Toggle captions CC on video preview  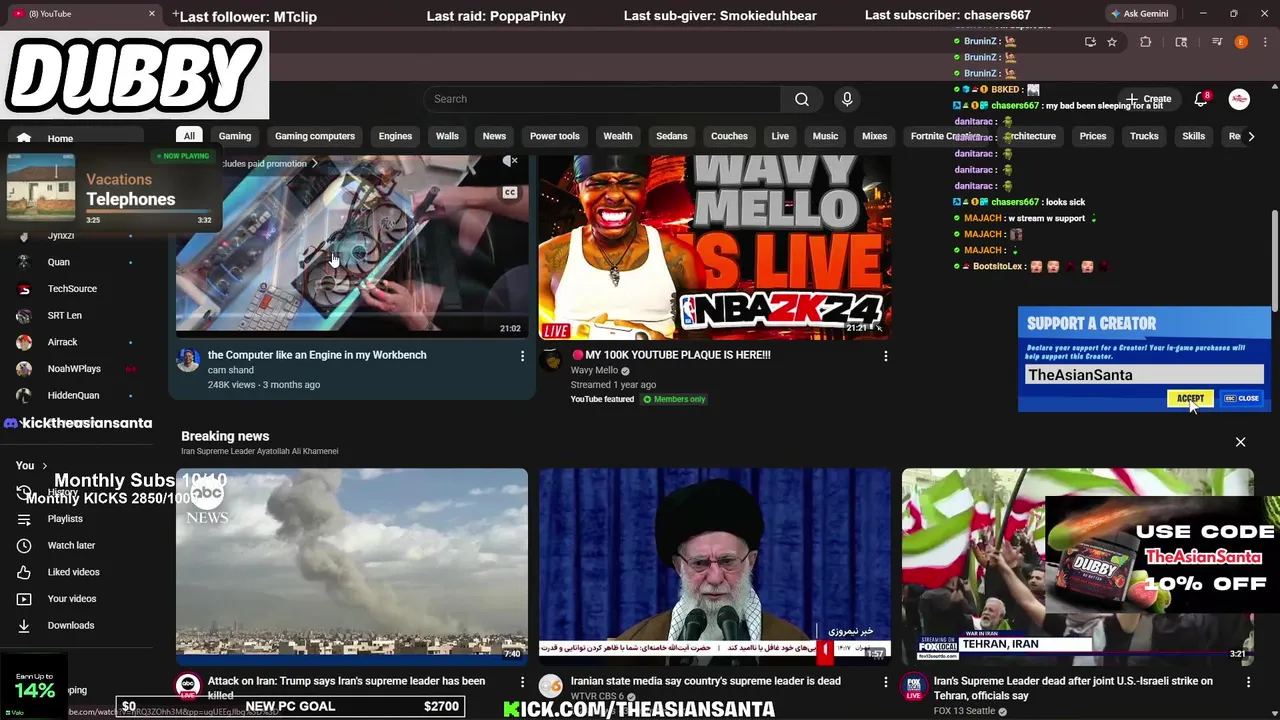[x=510, y=192]
